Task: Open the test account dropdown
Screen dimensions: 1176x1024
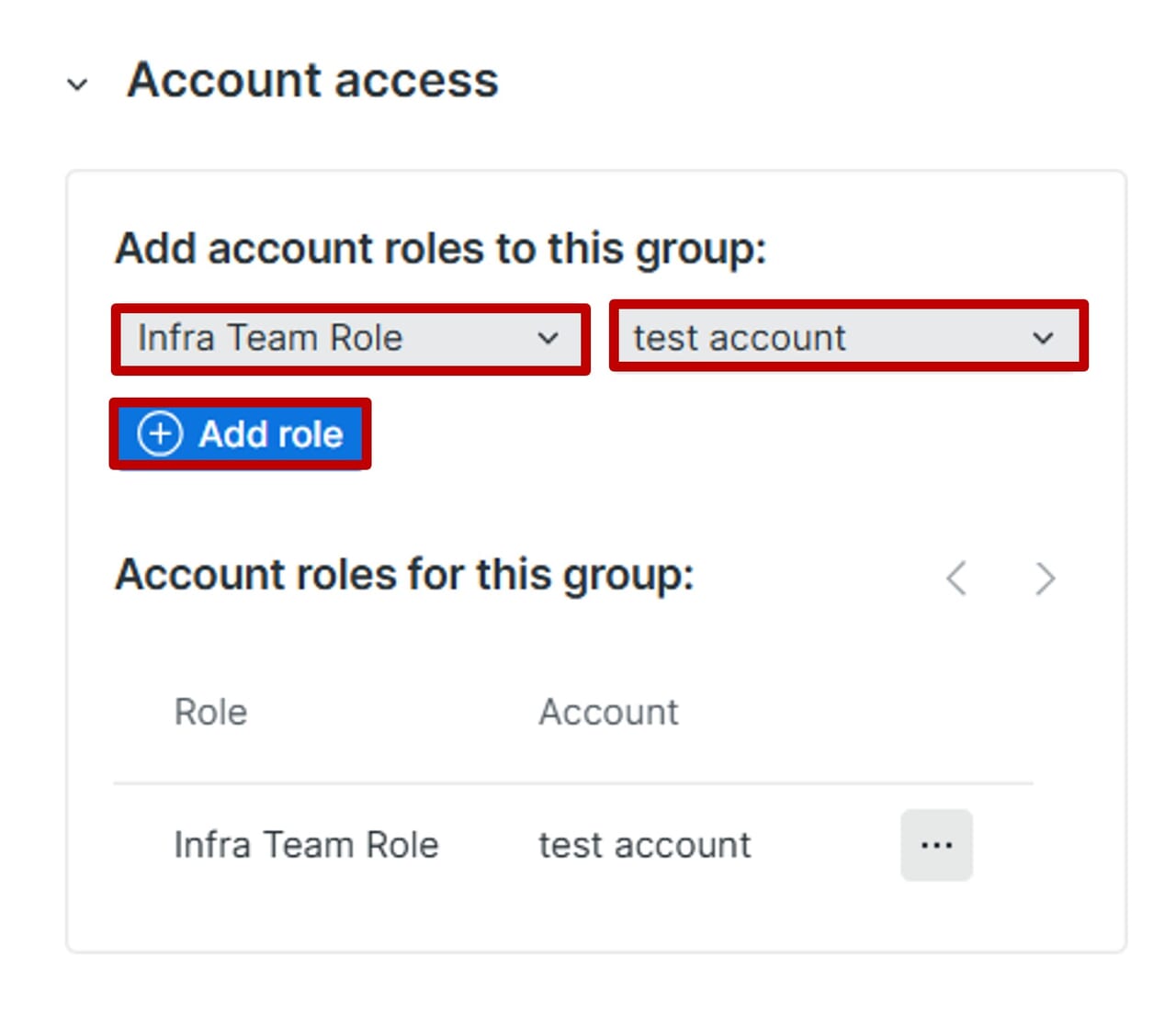Action: tap(847, 337)
